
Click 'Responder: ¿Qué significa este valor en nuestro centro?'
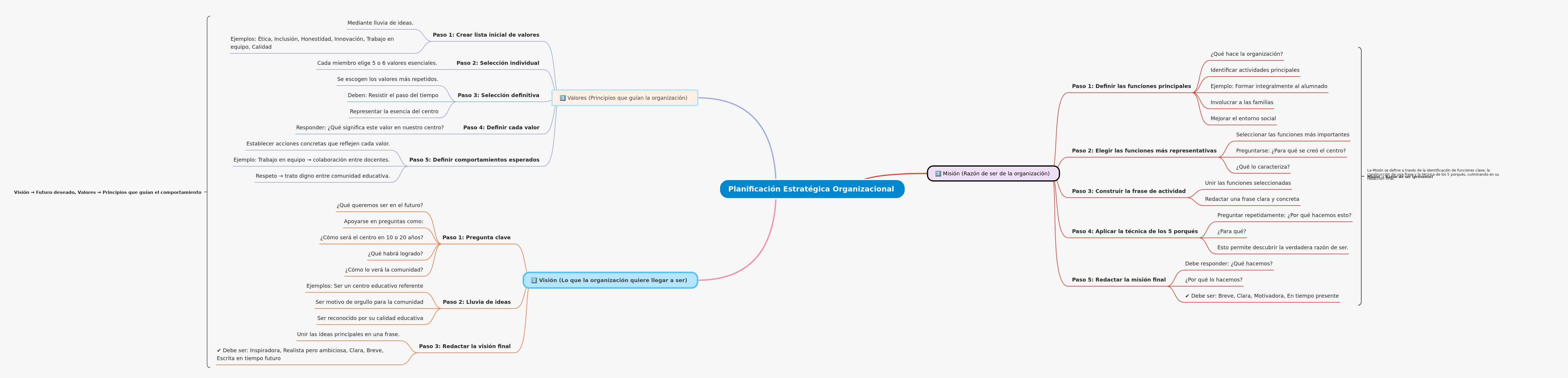[x=370, y=127]
